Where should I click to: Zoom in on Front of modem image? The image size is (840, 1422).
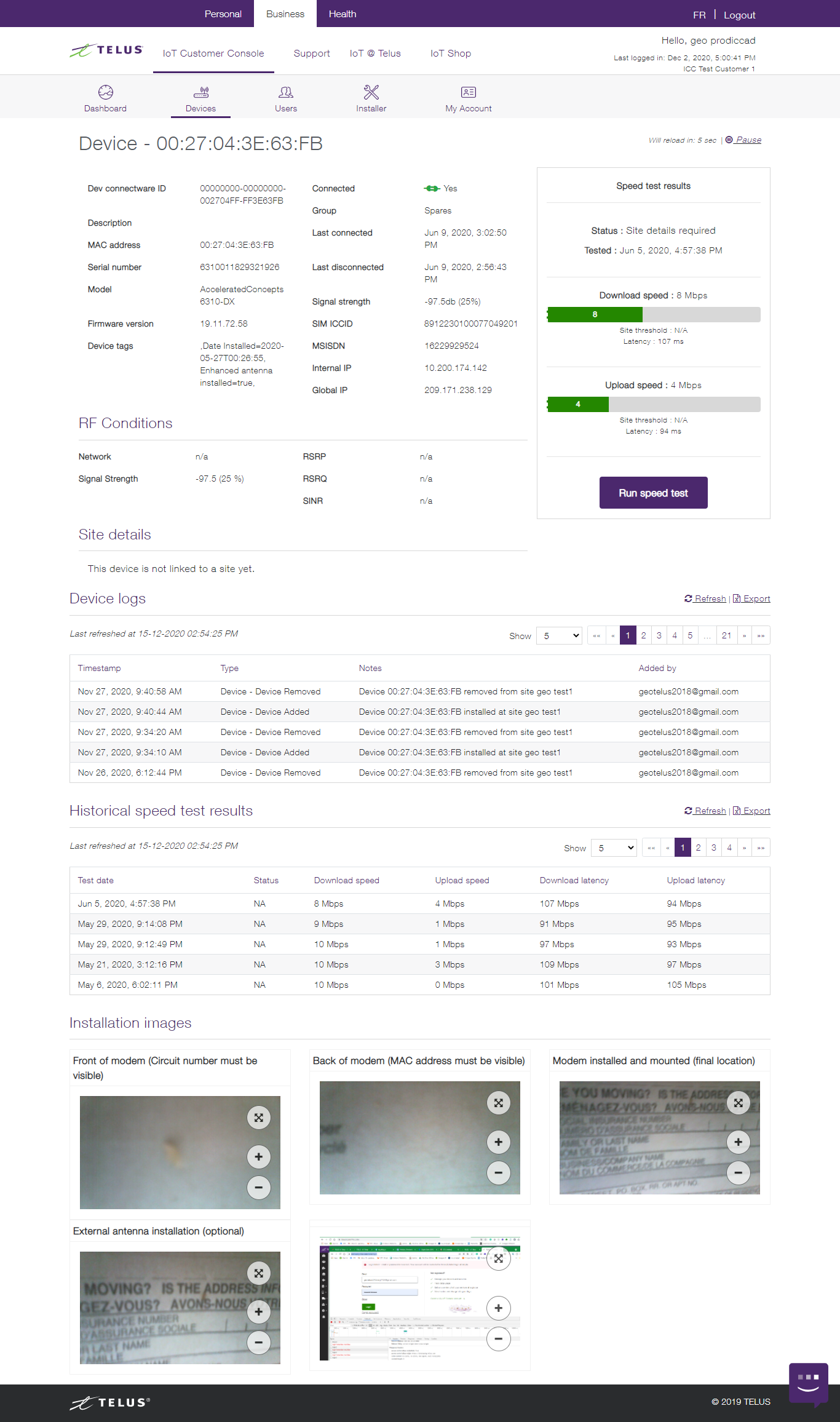259,1157
